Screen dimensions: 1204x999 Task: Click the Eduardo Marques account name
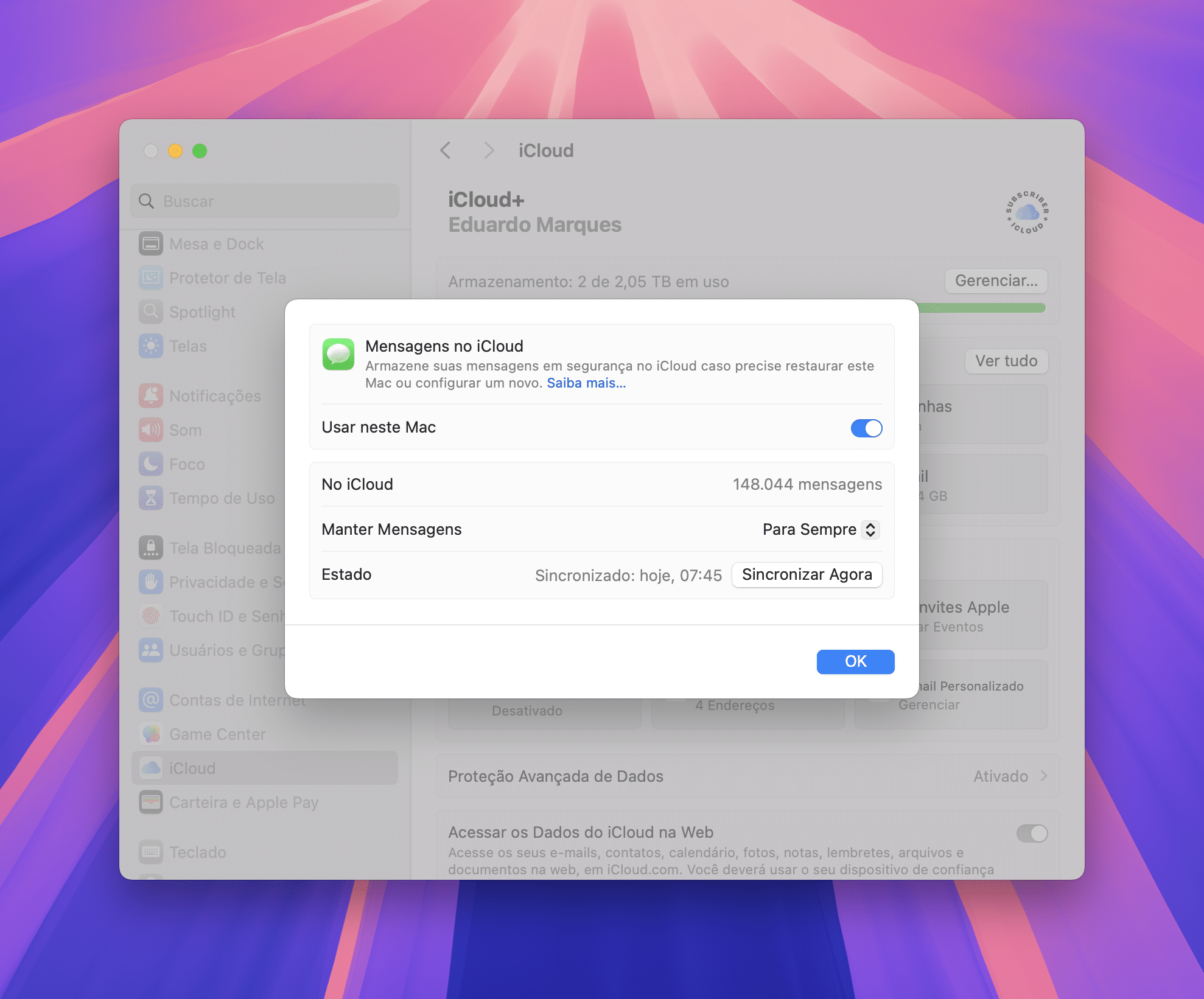[x=534, y=225]
